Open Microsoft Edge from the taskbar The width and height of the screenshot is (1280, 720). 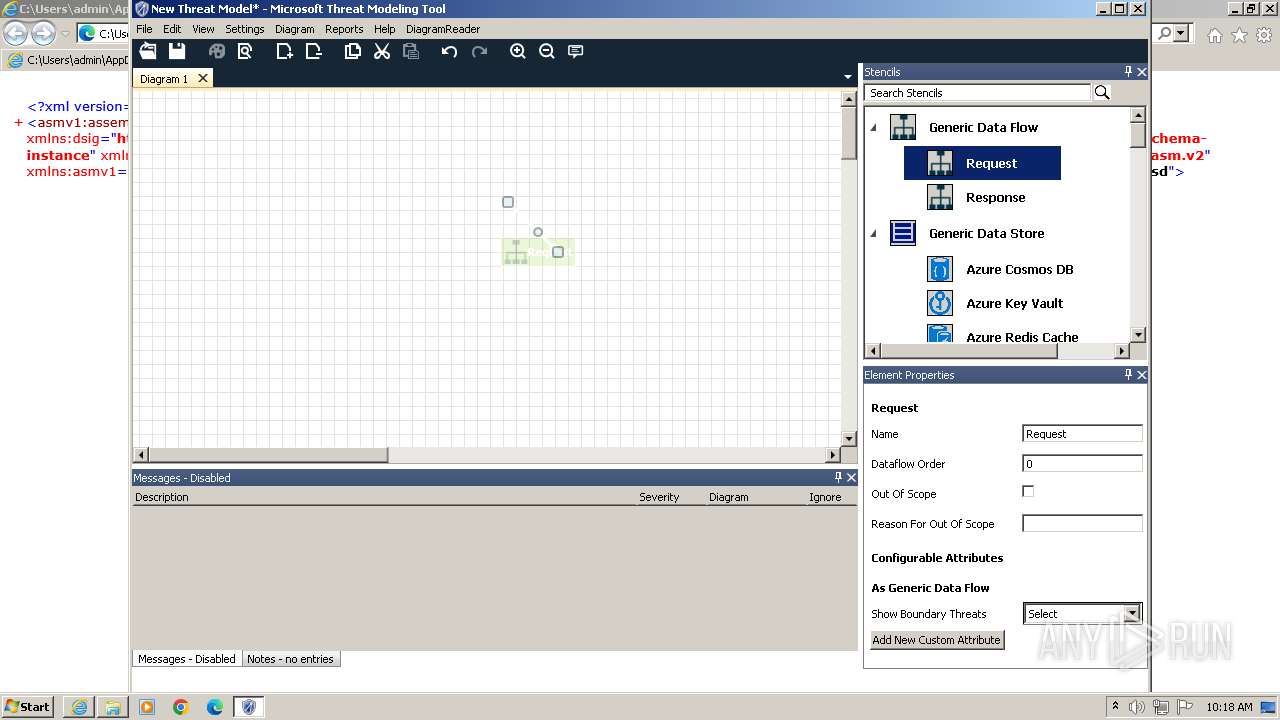pyautogui.click(x=215, y=707)
